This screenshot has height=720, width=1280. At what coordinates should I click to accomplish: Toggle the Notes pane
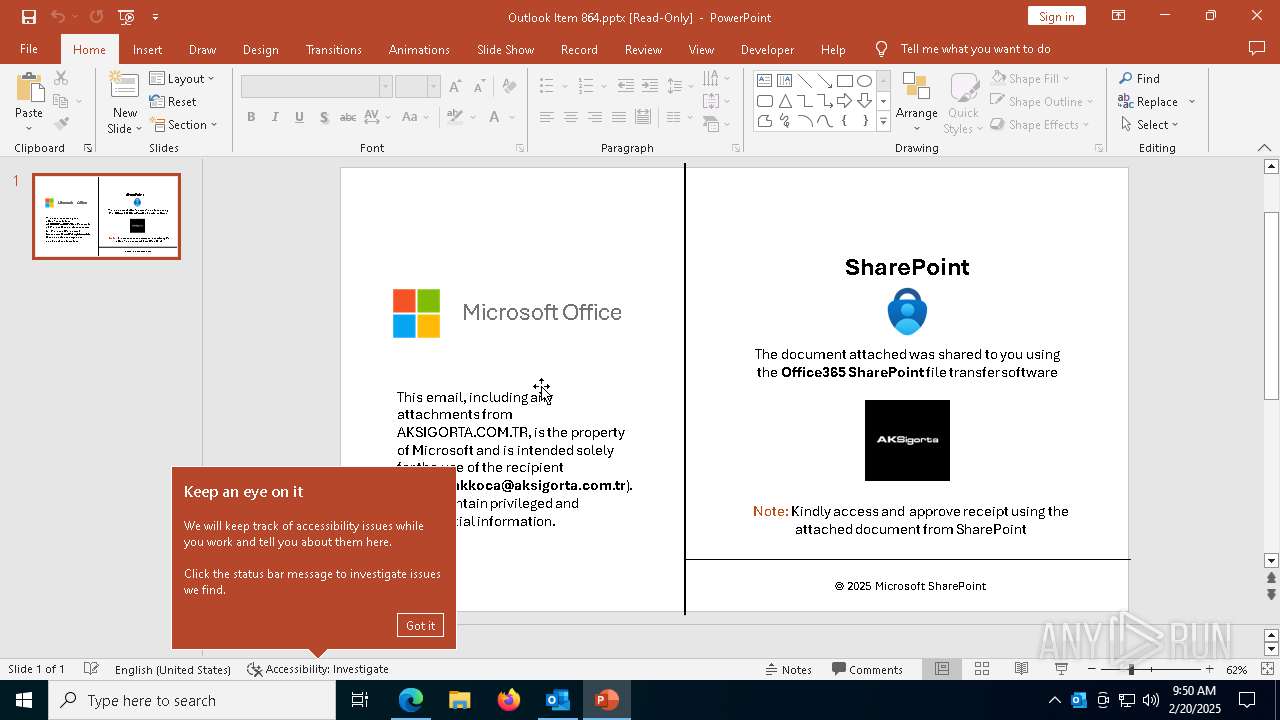[788, 669]
